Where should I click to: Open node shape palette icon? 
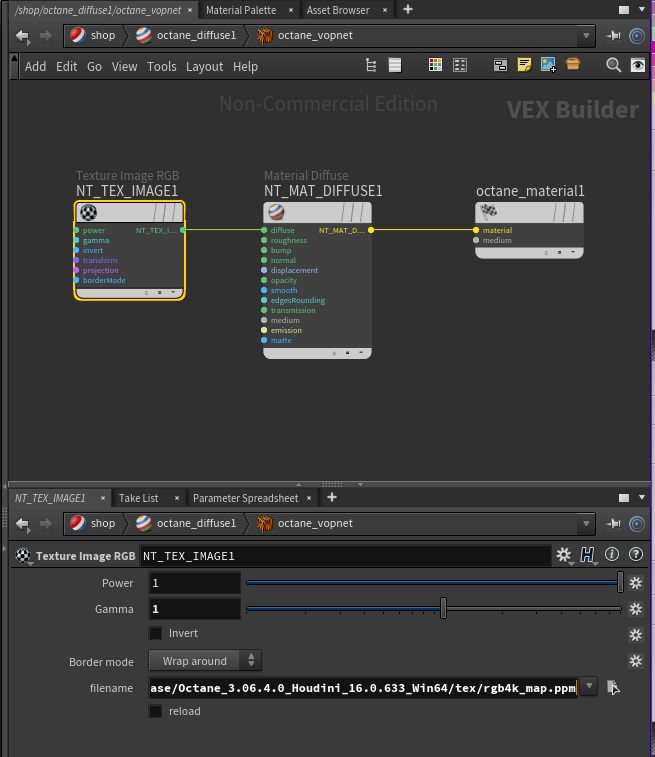pos(460,65)
